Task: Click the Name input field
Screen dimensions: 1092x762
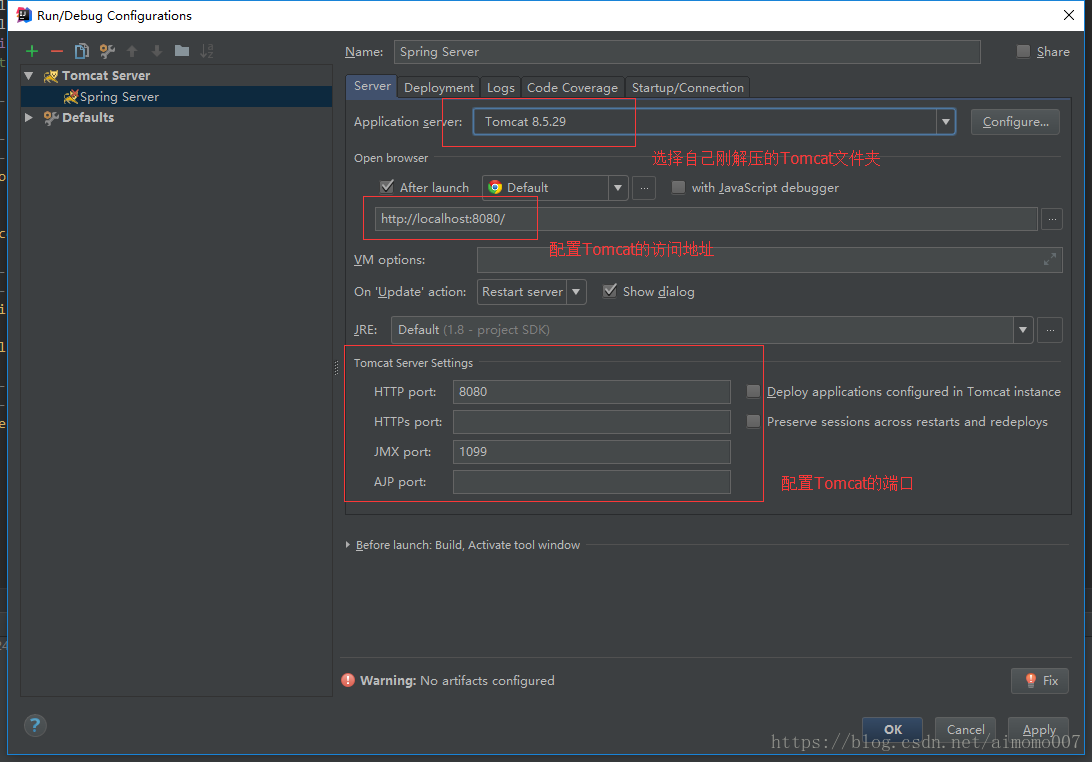Action: pos(687,52)
